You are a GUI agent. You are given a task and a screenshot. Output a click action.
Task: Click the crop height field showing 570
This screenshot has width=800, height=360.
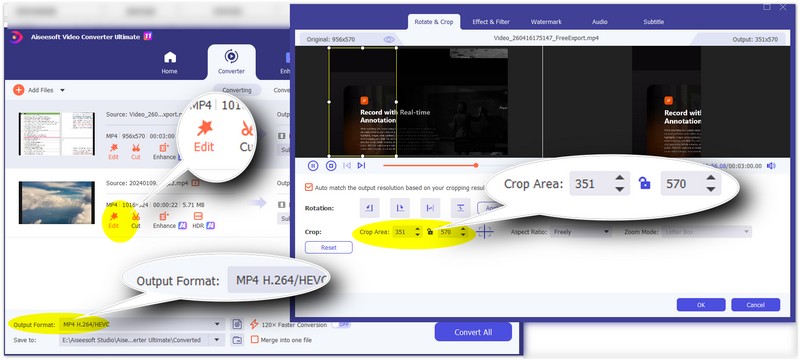(447, 232)
